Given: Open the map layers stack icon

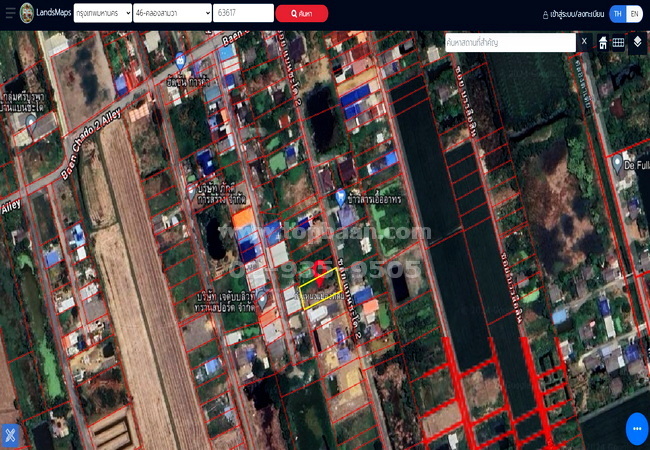Looking at the screenshot, I should 637,43.
